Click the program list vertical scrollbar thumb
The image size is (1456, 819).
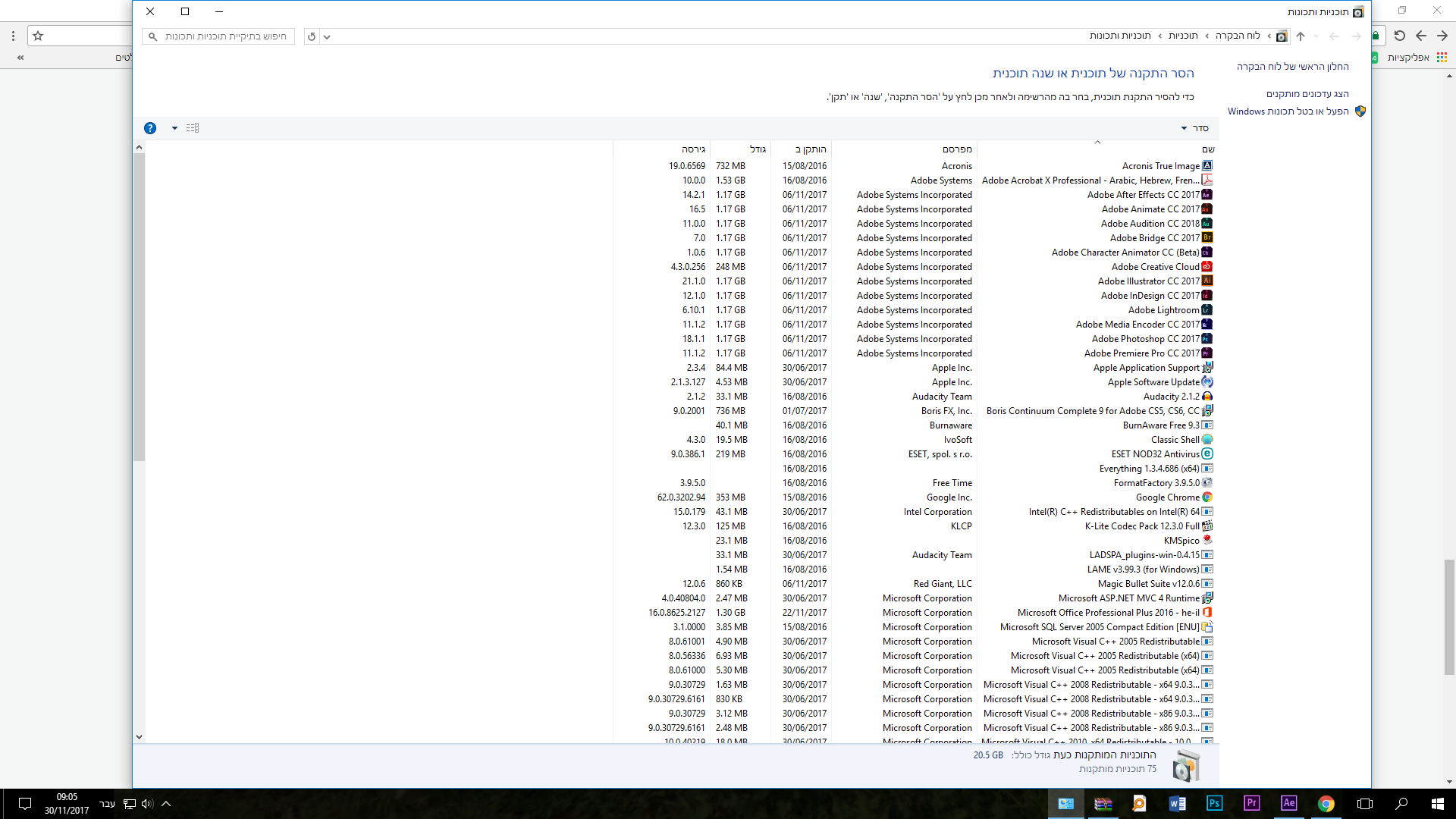click(139, 307)
